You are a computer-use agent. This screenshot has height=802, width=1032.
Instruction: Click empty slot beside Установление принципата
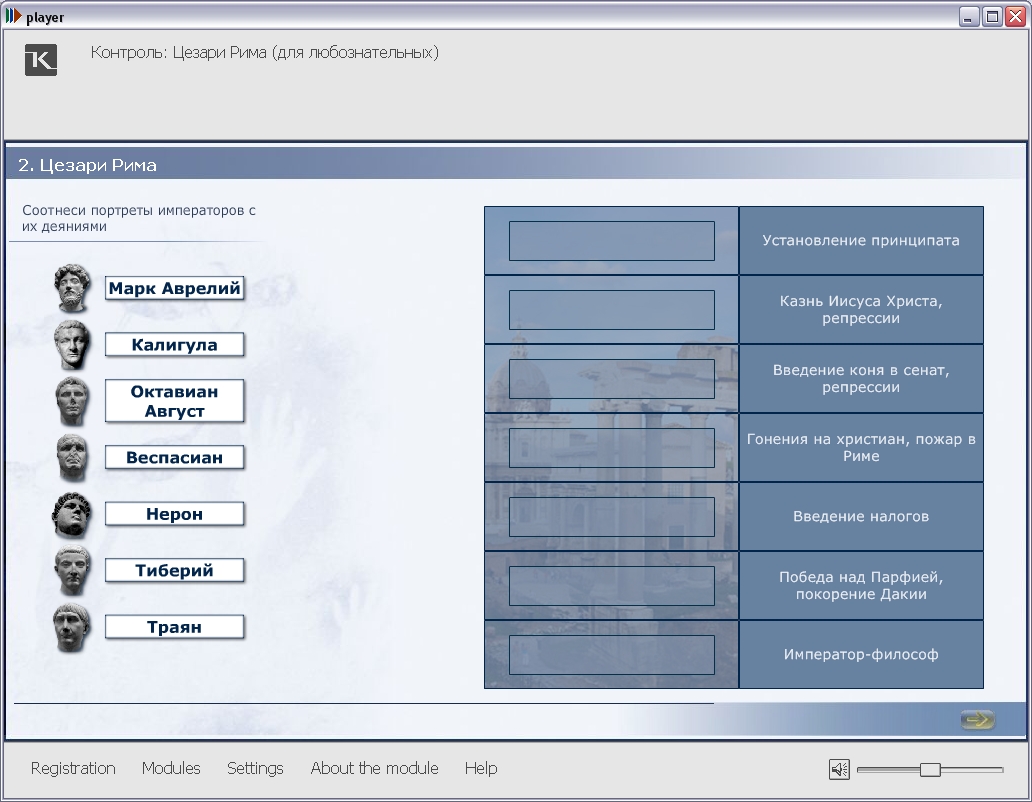(611, 241)
